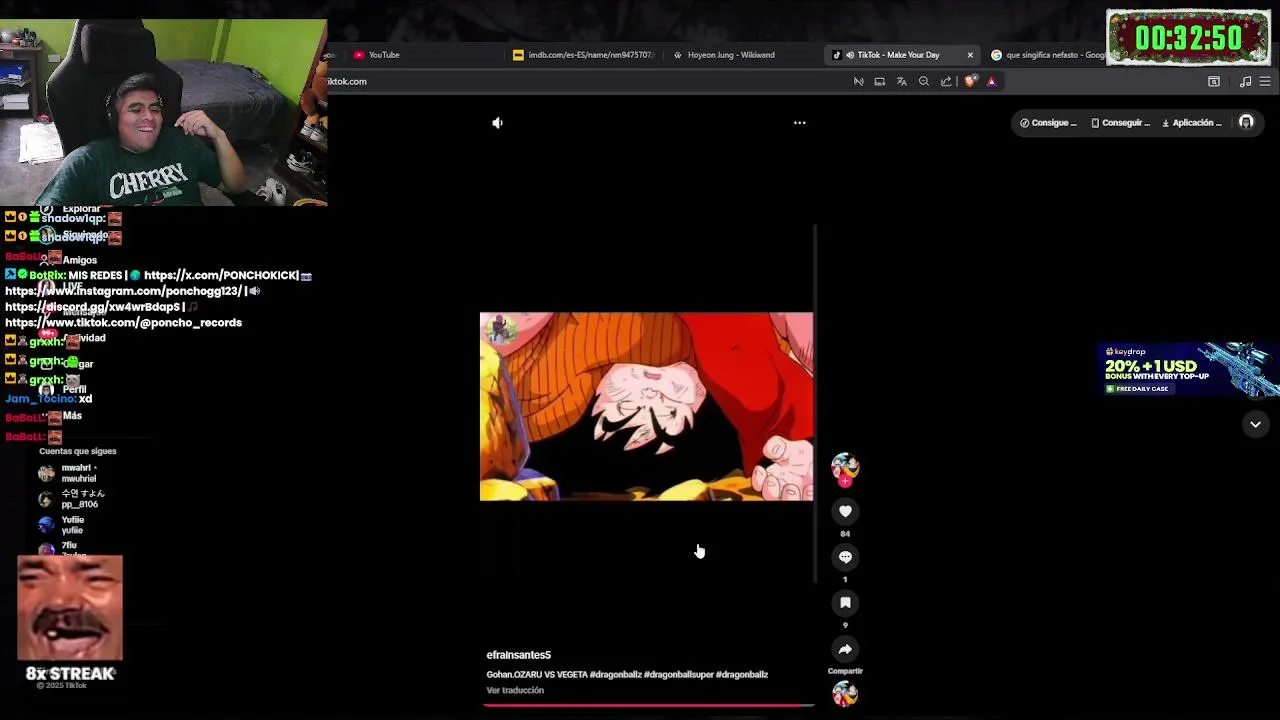The image size is (1280, 720).
Task: Open Brave Rewards triangle icon
Action: click(991, 82)
